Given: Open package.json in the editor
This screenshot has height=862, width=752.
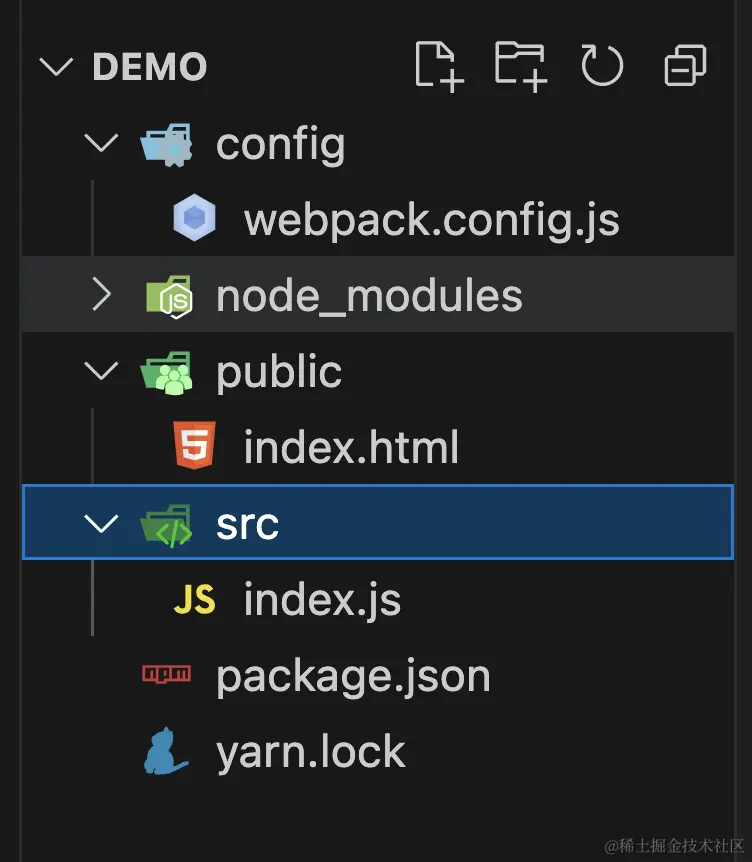Looking at the screenshot, I should pyautogui.click(x=353, y=676).
